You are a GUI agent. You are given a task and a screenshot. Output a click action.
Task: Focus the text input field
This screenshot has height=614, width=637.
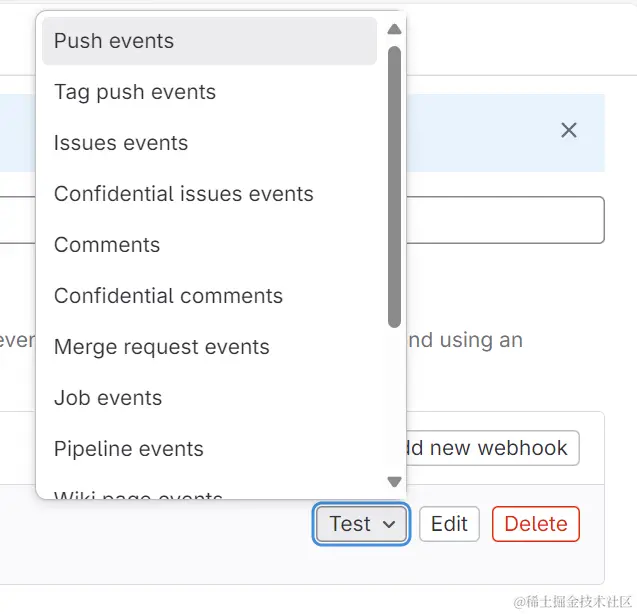click(505, 220)
